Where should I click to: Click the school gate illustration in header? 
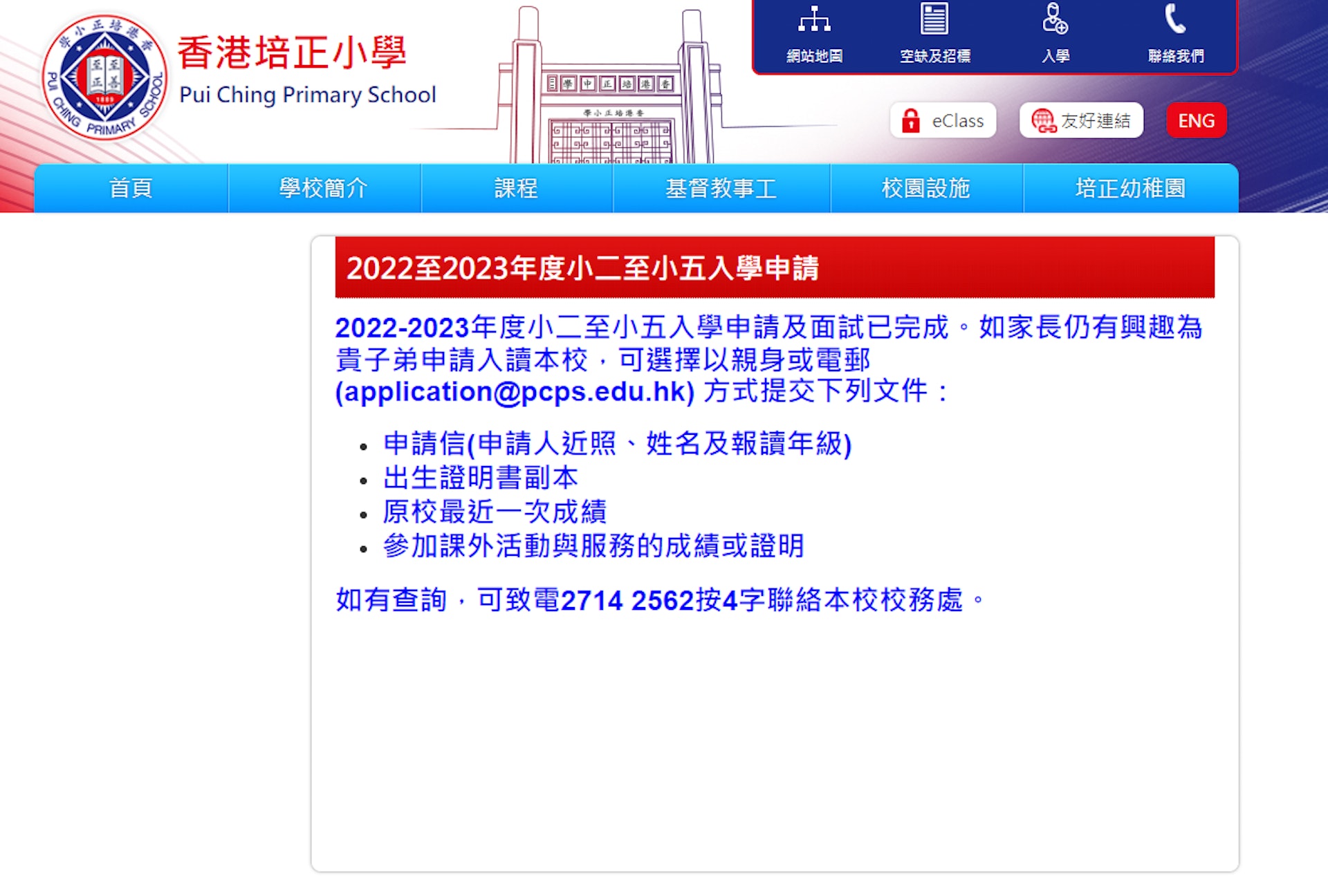coord(610,86)
